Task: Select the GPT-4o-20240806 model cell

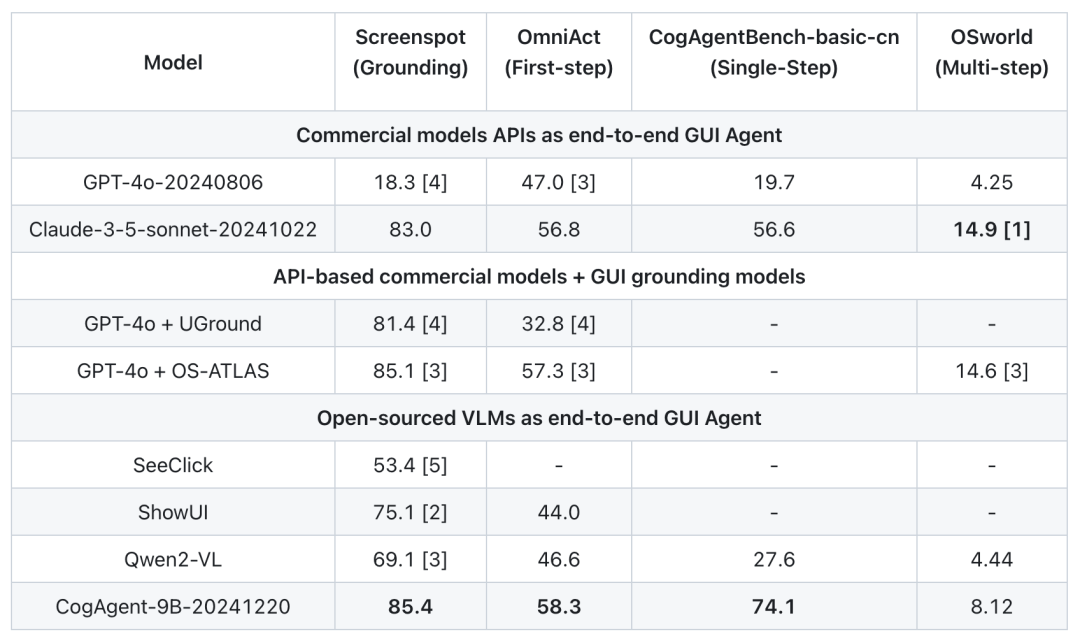Action: 173,182
